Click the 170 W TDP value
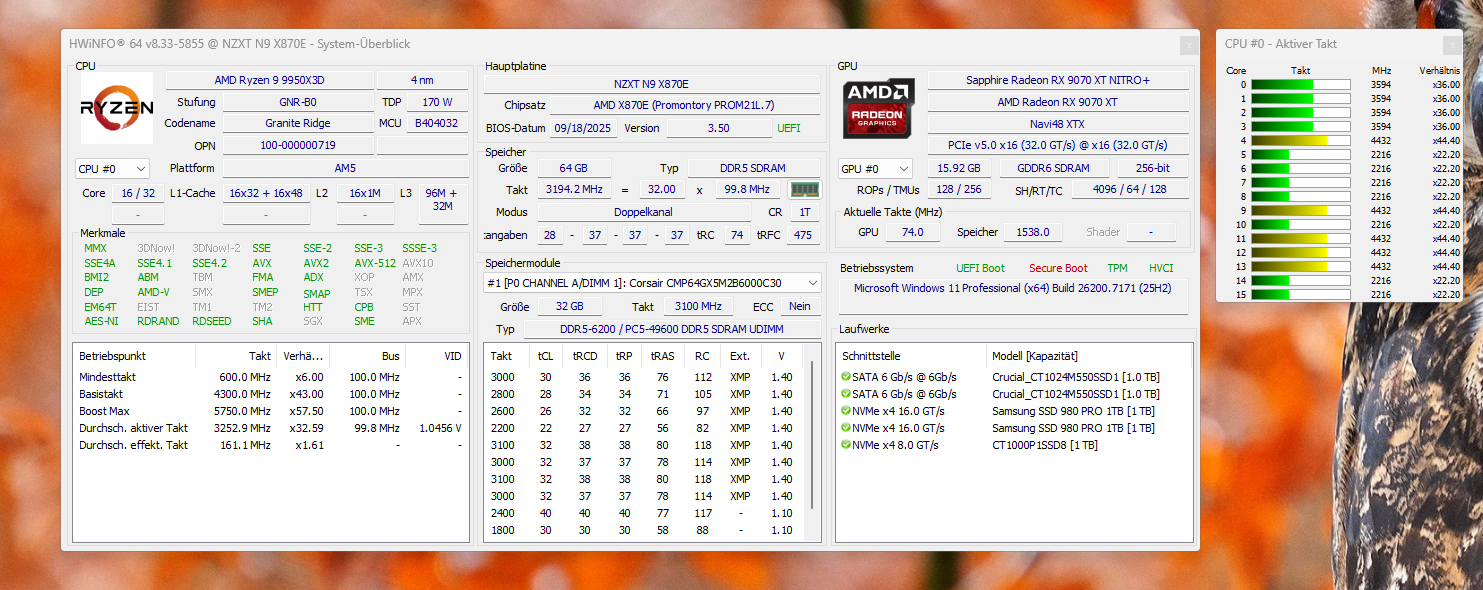This screenshot has width=1483, height=590. point(436,102)
